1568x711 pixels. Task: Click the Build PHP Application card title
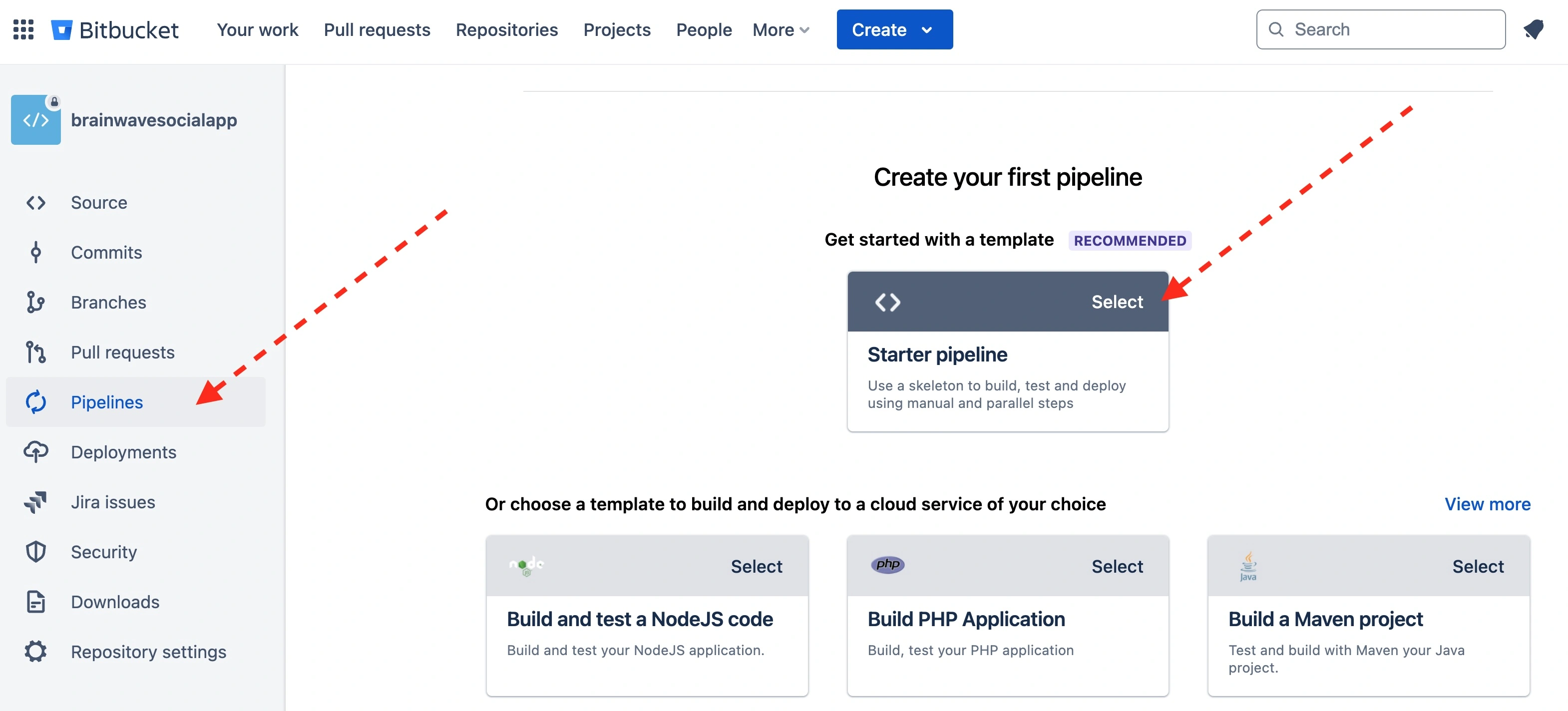point(966,619)
